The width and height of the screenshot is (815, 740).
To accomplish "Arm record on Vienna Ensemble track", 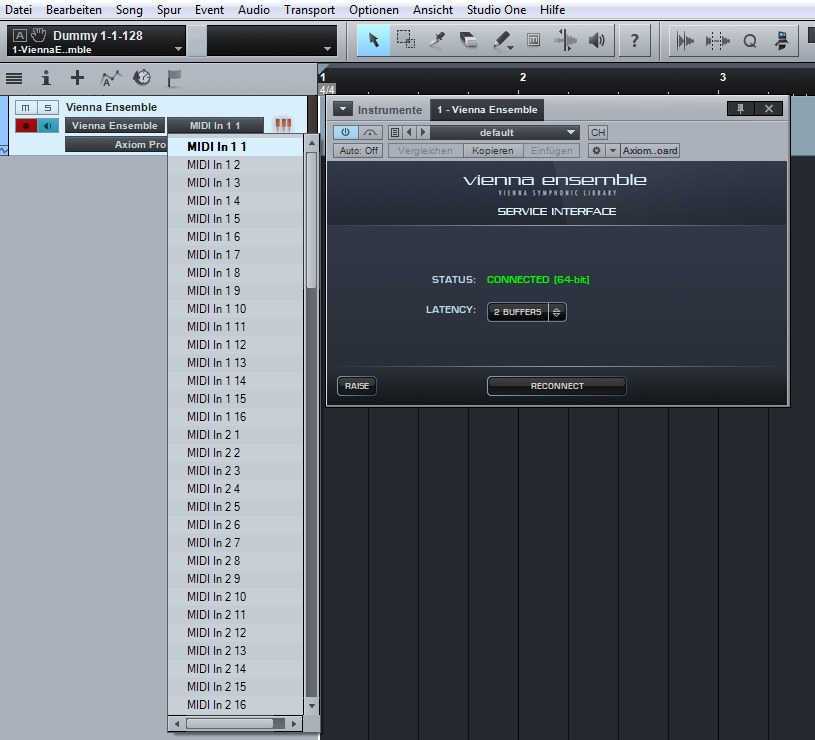I will tap(25, 126).
